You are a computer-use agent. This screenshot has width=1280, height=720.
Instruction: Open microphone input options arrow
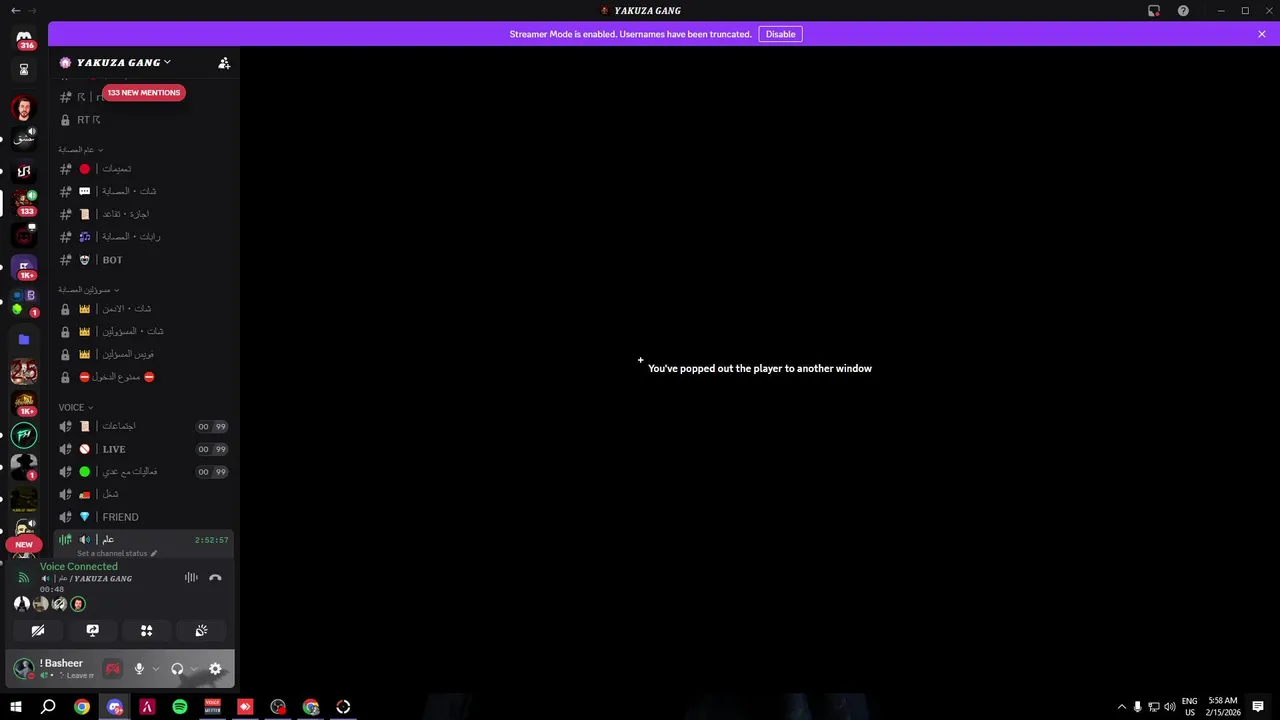[x=156, y=669]
